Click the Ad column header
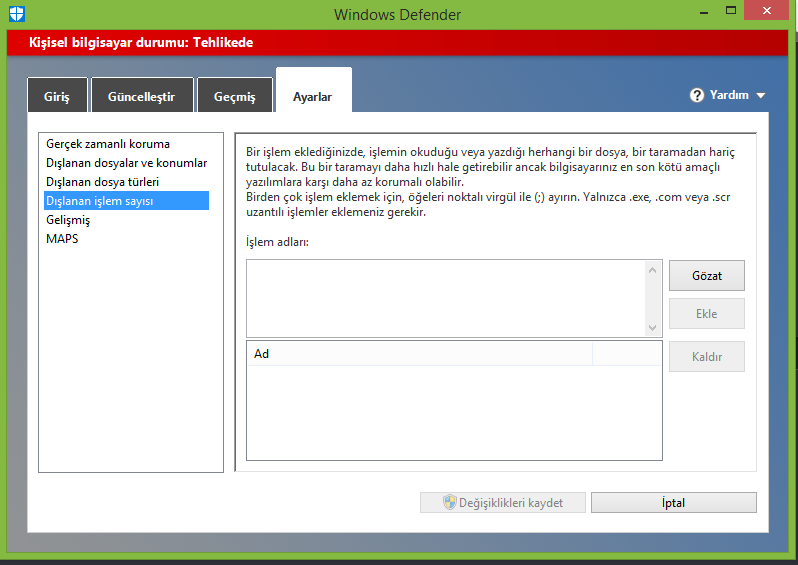Image resolution: width=798 pixels, height=565 pixels. (x=419, y=354)
